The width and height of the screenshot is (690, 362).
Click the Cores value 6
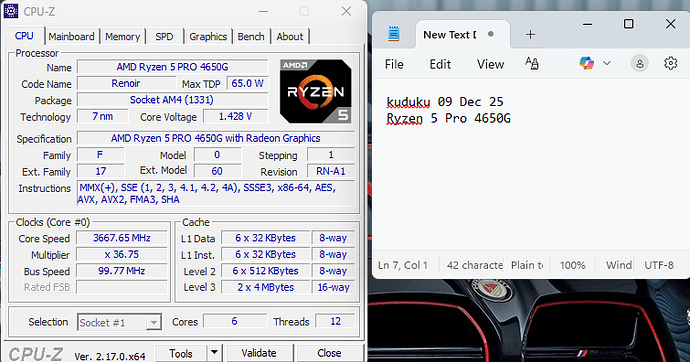pyautogui.click(x=235, y=322)
